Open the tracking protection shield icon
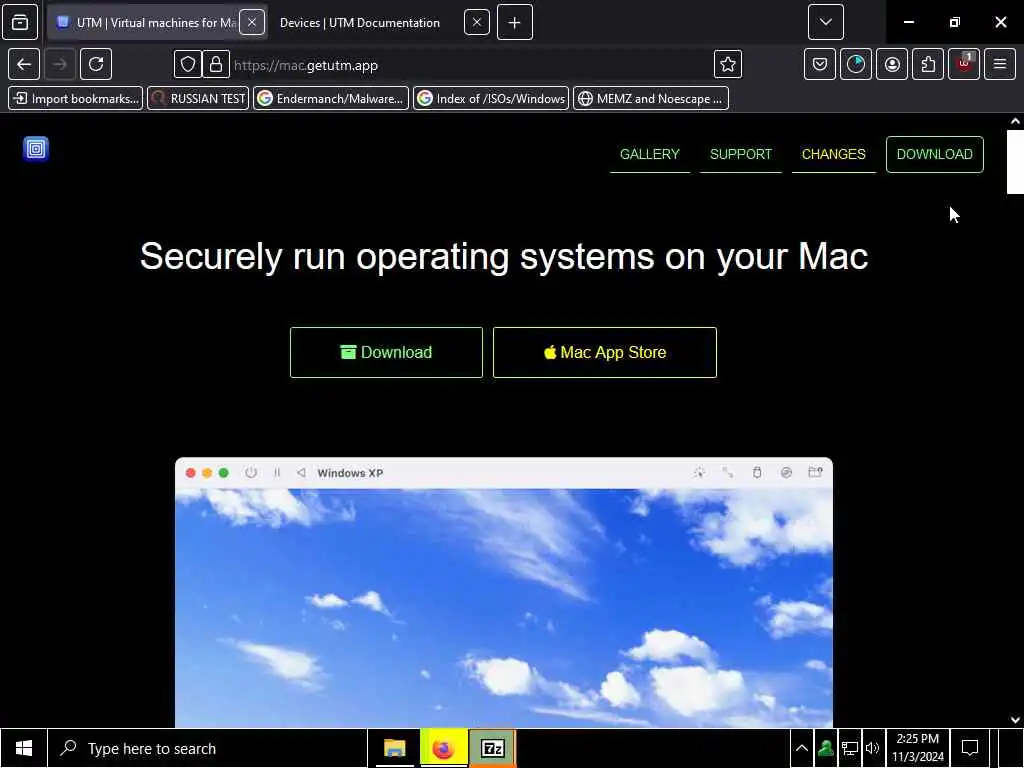 click(187, 64)
